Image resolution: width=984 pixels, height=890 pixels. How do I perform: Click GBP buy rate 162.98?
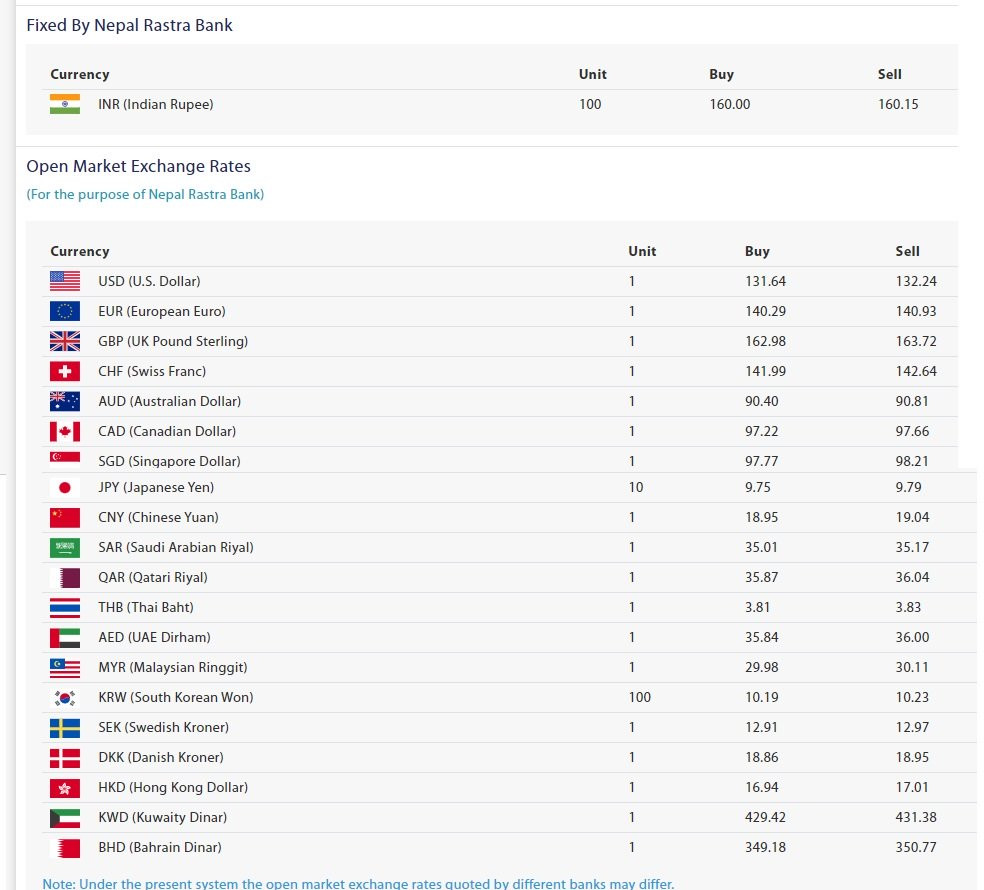tap(766, 341)
